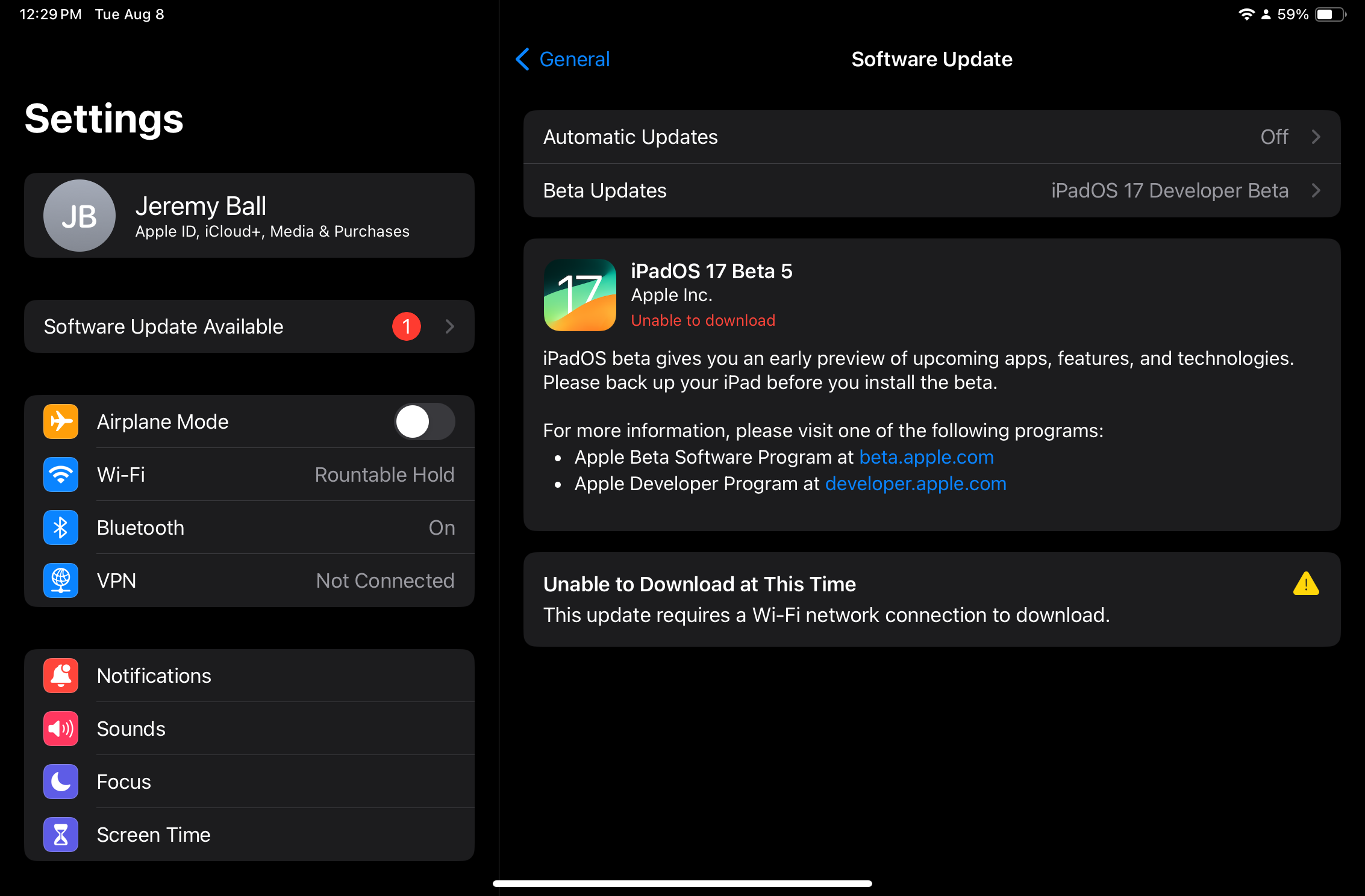
Task: Open Beta Updates setting
Action: click(x=932, y=190)
